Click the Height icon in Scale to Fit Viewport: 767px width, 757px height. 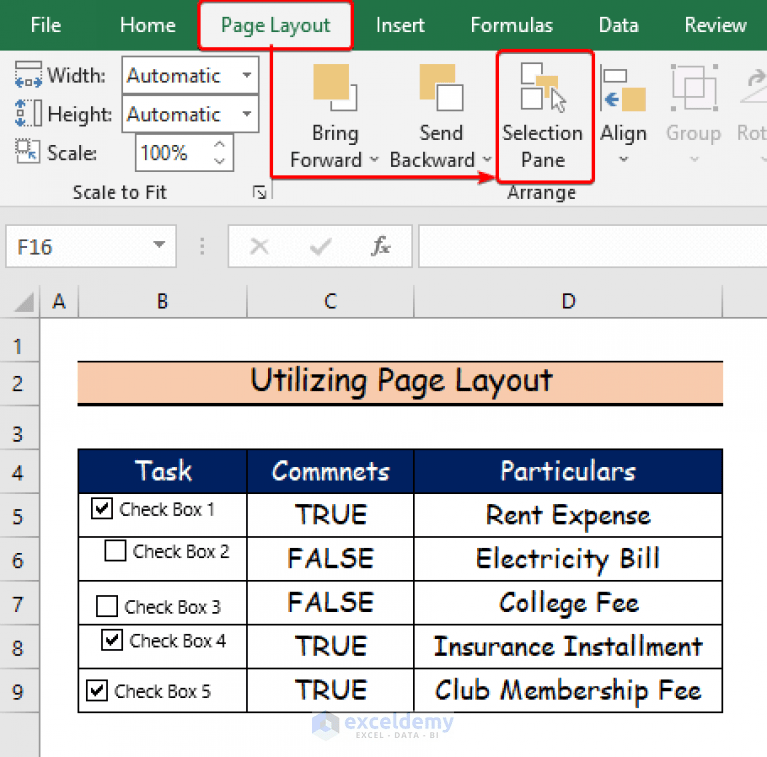(x=28, y=113)
